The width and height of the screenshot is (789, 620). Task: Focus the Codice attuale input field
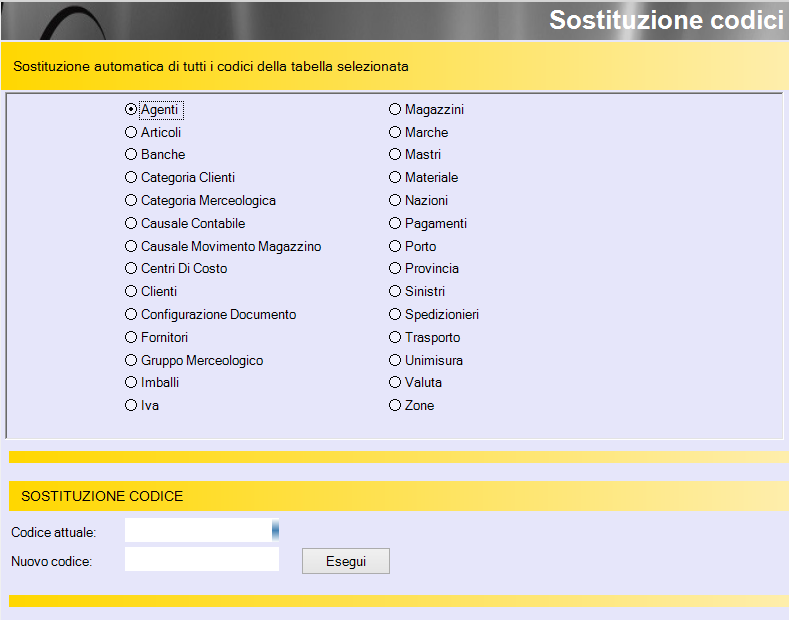[x=198, y=530]
